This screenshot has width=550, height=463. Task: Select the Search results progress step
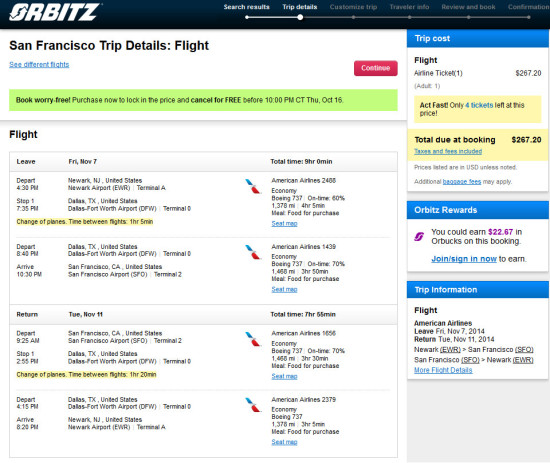247,7
